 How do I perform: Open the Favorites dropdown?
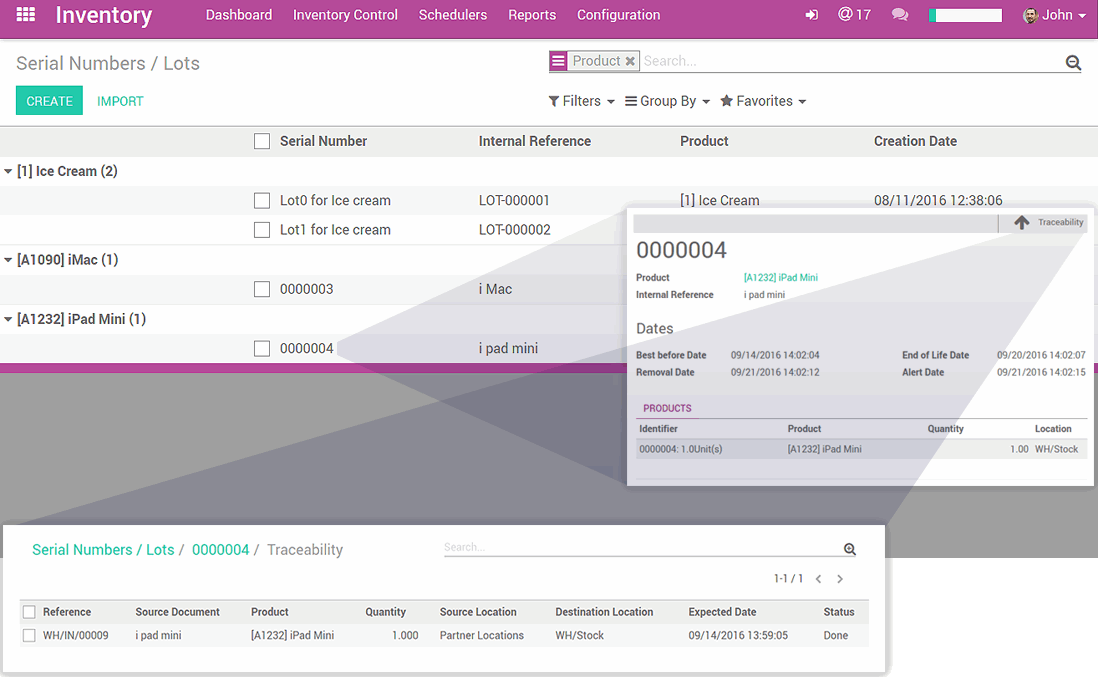pyautogui.click(x=763, y=102)
